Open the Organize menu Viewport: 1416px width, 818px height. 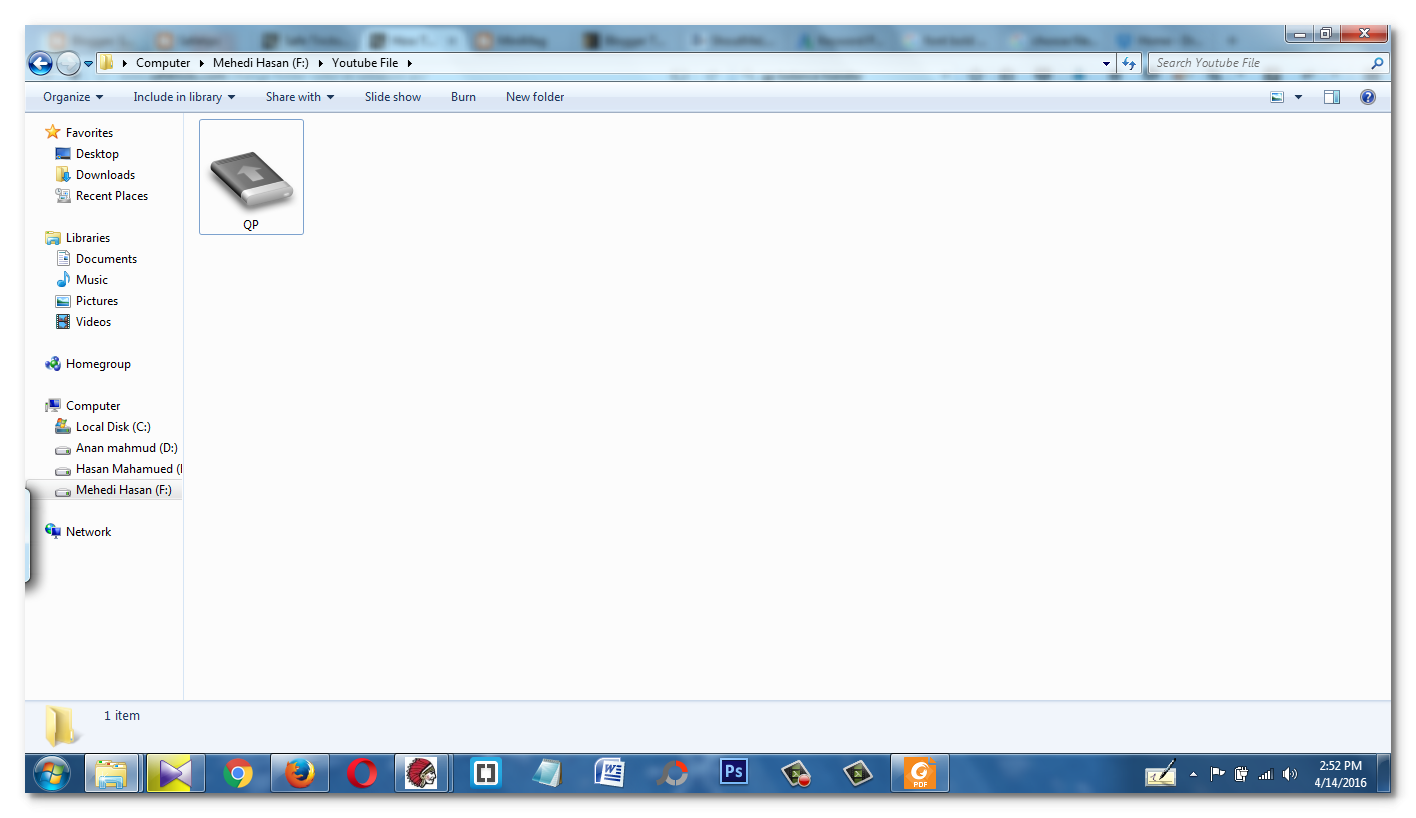pyautogui.click(x=73, y=97)
